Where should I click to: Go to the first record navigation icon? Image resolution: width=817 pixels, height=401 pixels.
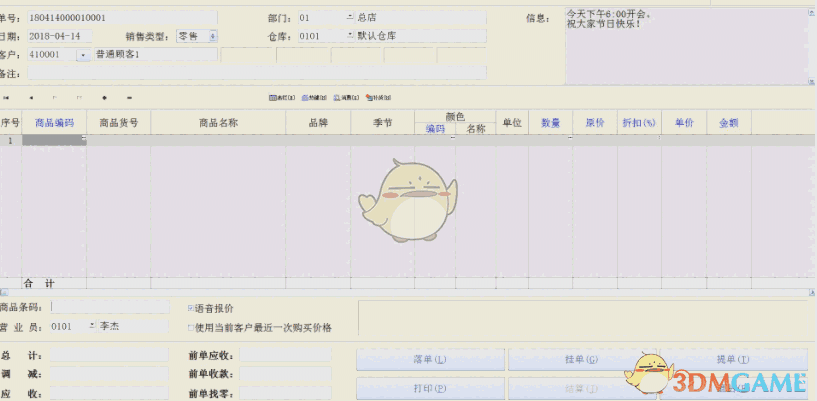pos(6,98)
